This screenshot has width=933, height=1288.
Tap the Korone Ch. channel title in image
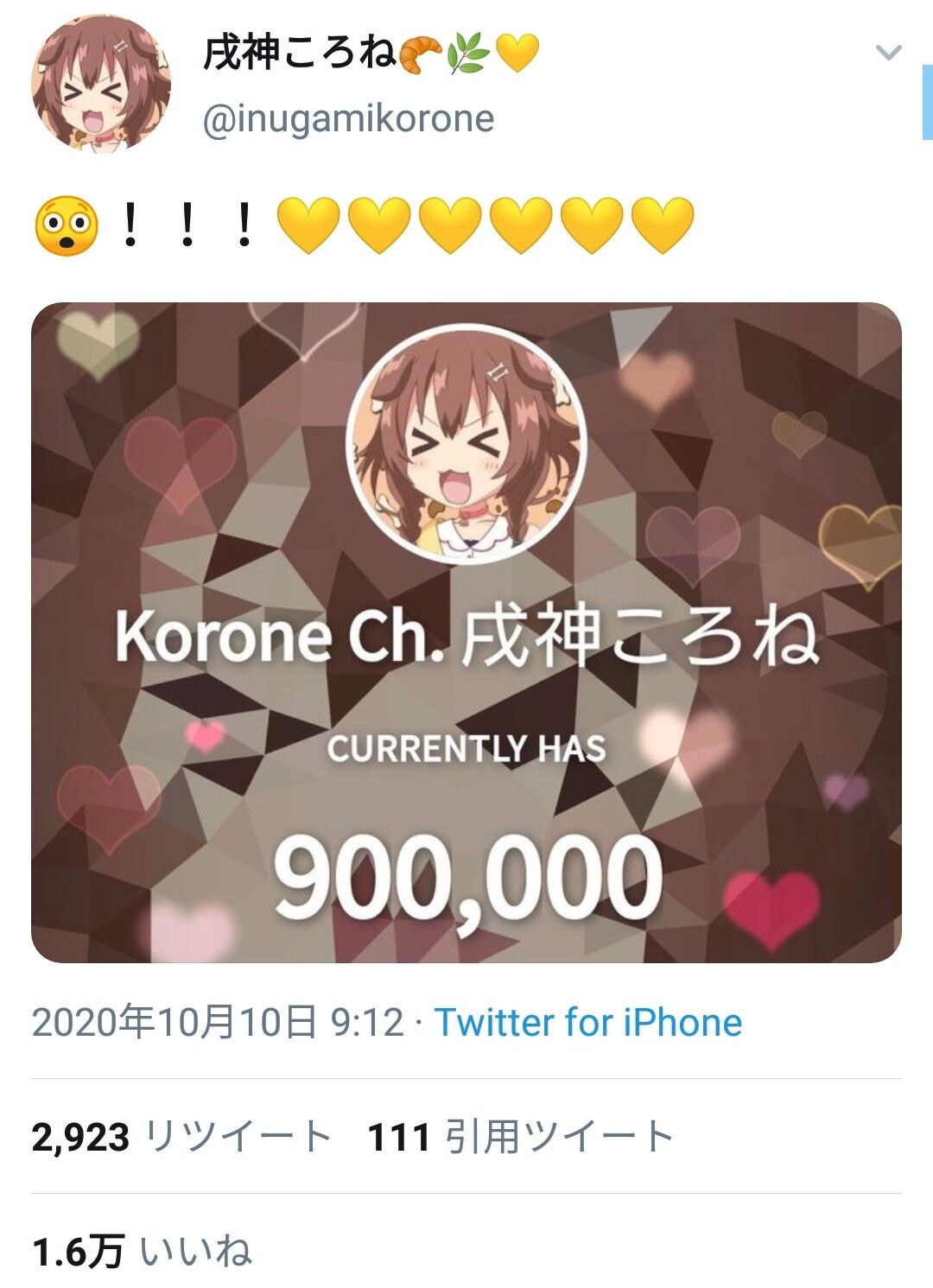coord(466,638)
